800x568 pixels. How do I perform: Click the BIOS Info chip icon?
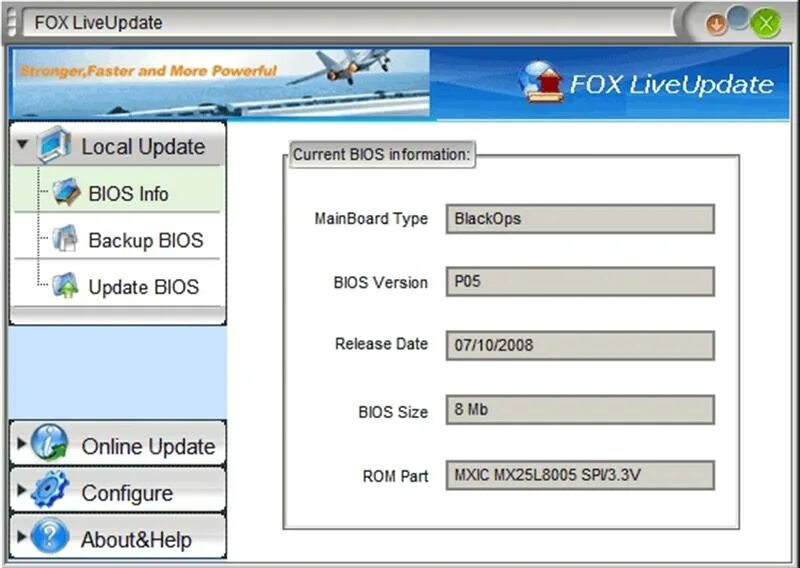66,192
